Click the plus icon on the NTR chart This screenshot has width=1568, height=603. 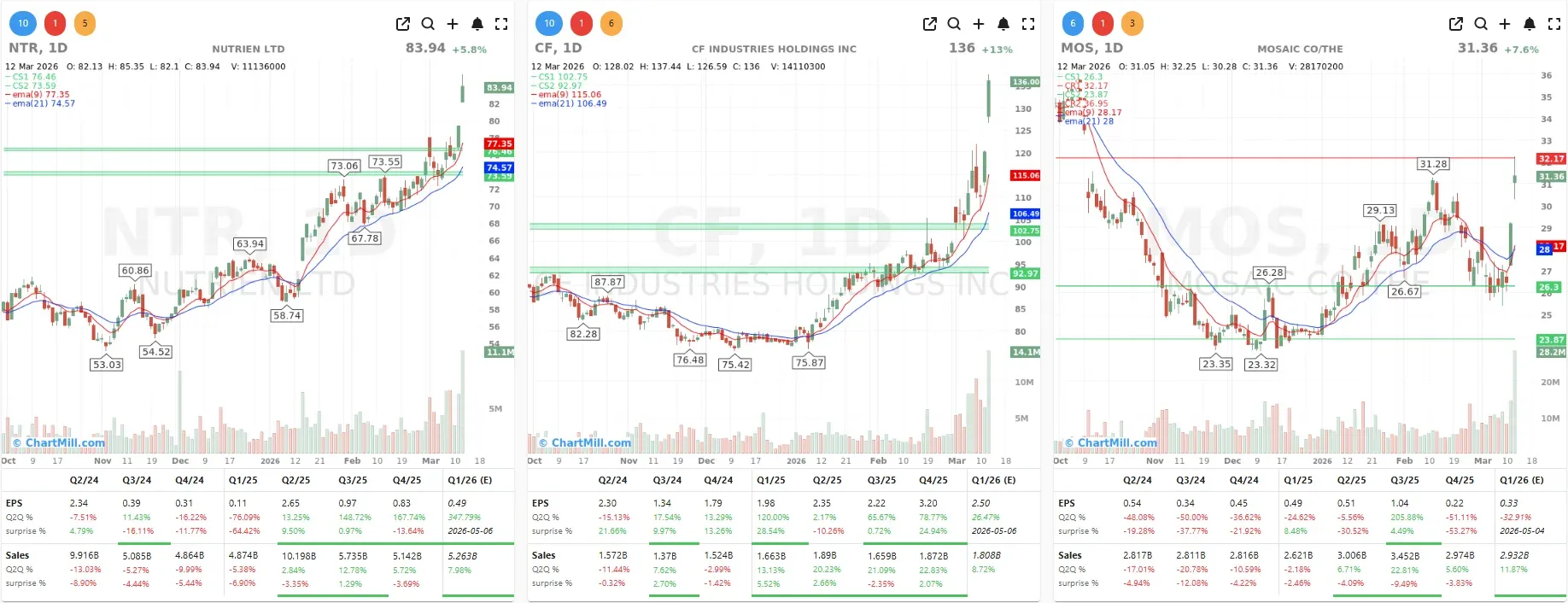click(x=453, y=24)
